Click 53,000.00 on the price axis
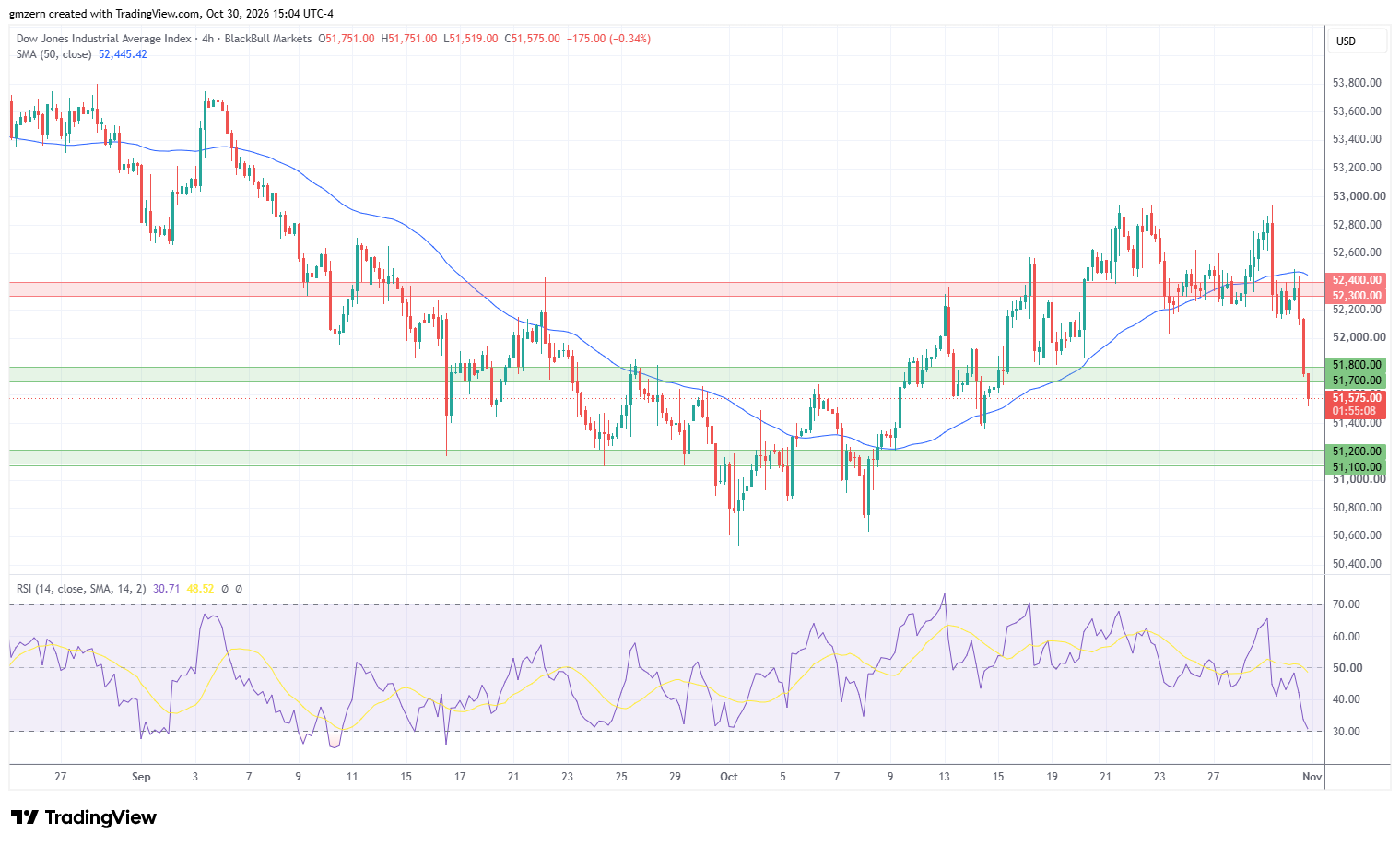The image size is (1400, 845). [x=1359, y=196]
